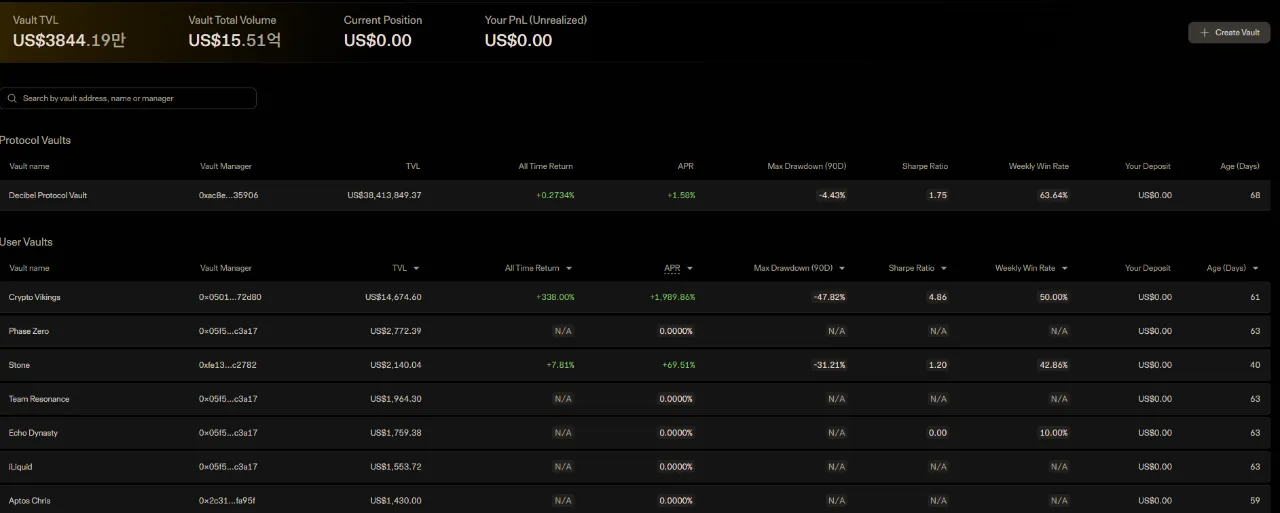Viewport: 1280px width, 513px height.
Task: Click the Create Vault button
Action: (x=1229, y=33)
